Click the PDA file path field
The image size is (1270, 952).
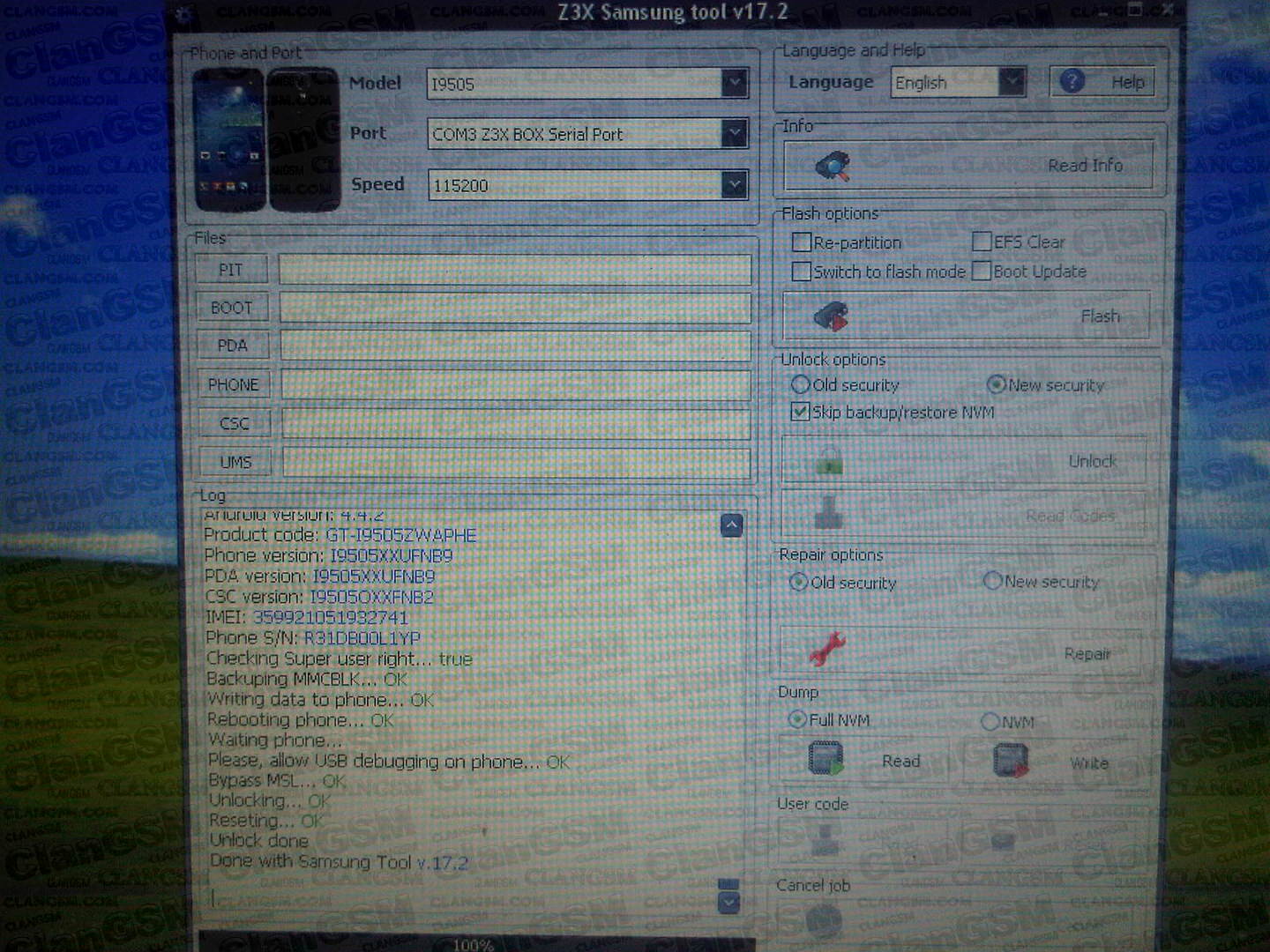pos(516,346)
